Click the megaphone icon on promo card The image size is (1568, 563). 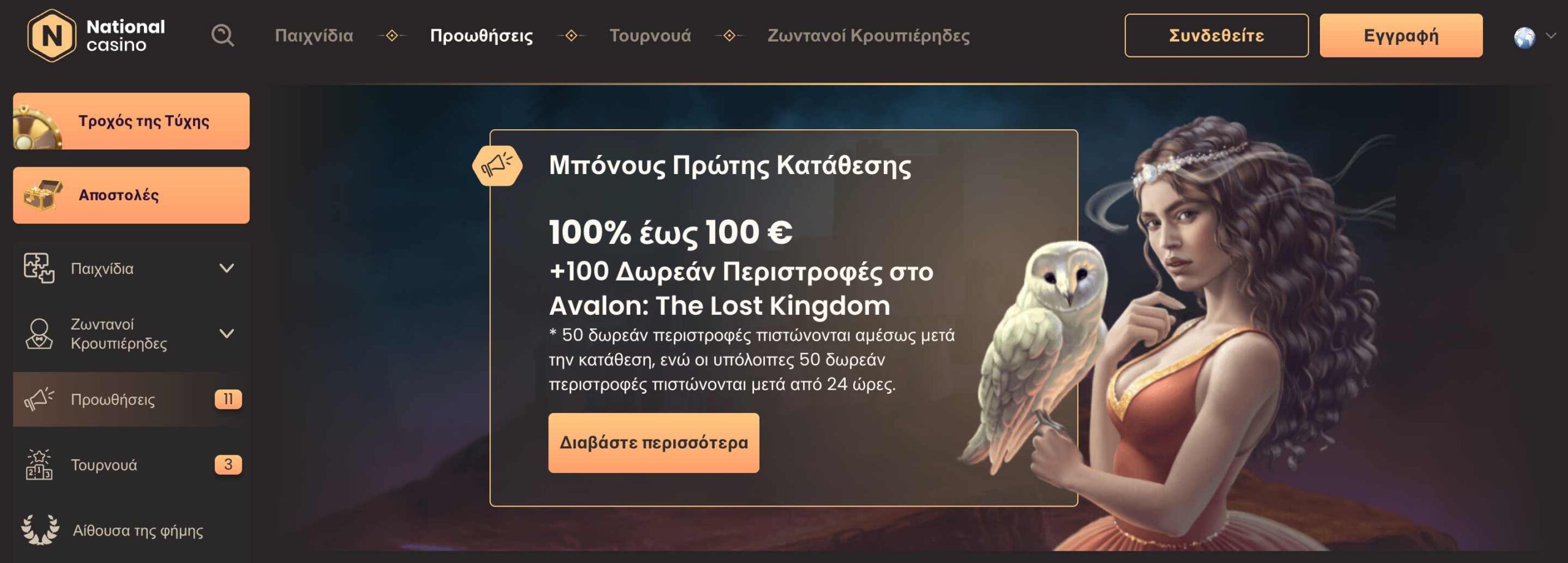coord(497,165)
